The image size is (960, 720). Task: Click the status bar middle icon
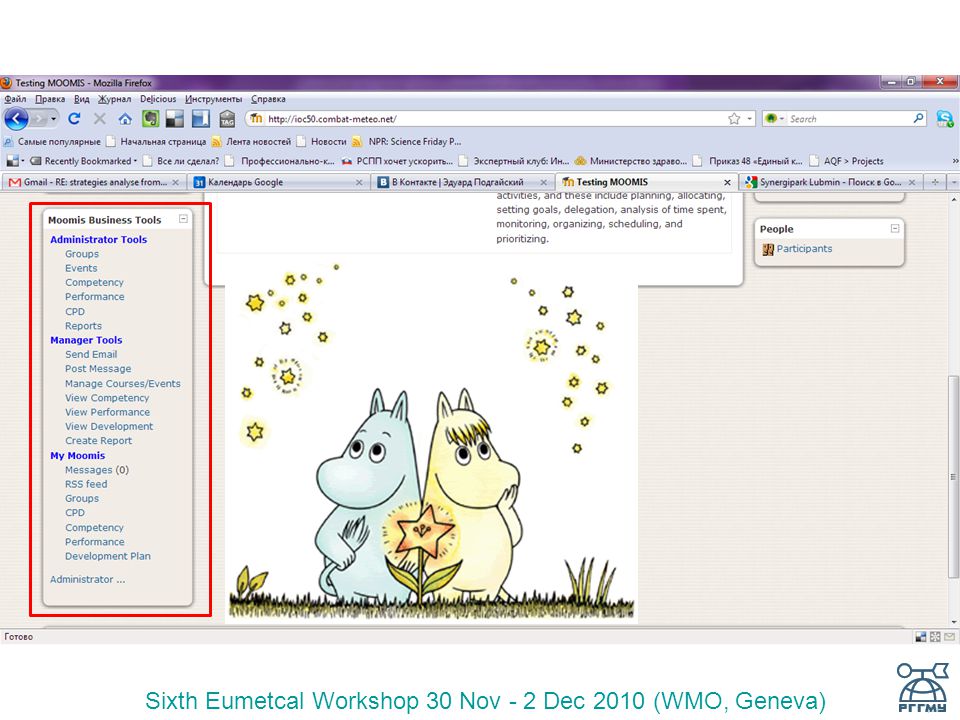coord(935,637)
